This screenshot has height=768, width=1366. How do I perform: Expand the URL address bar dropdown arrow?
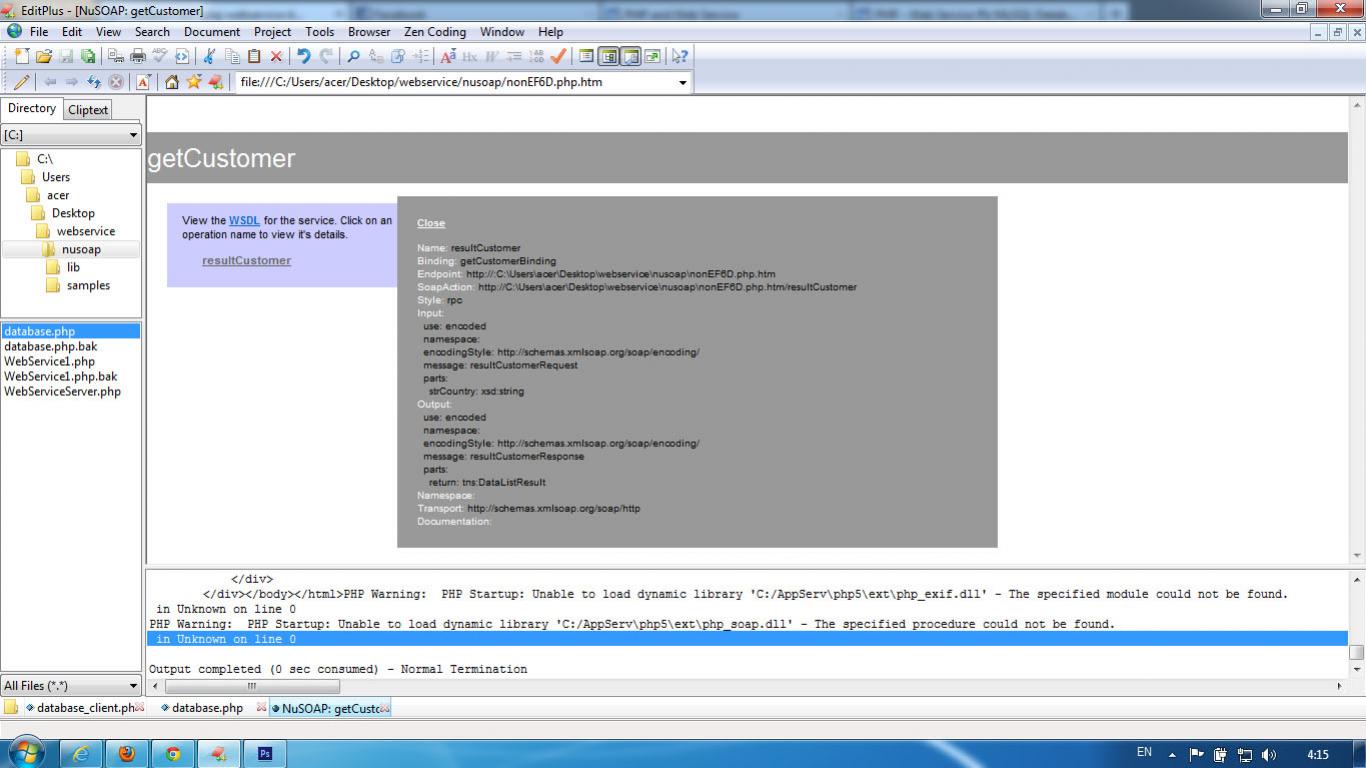click(683, 82)
